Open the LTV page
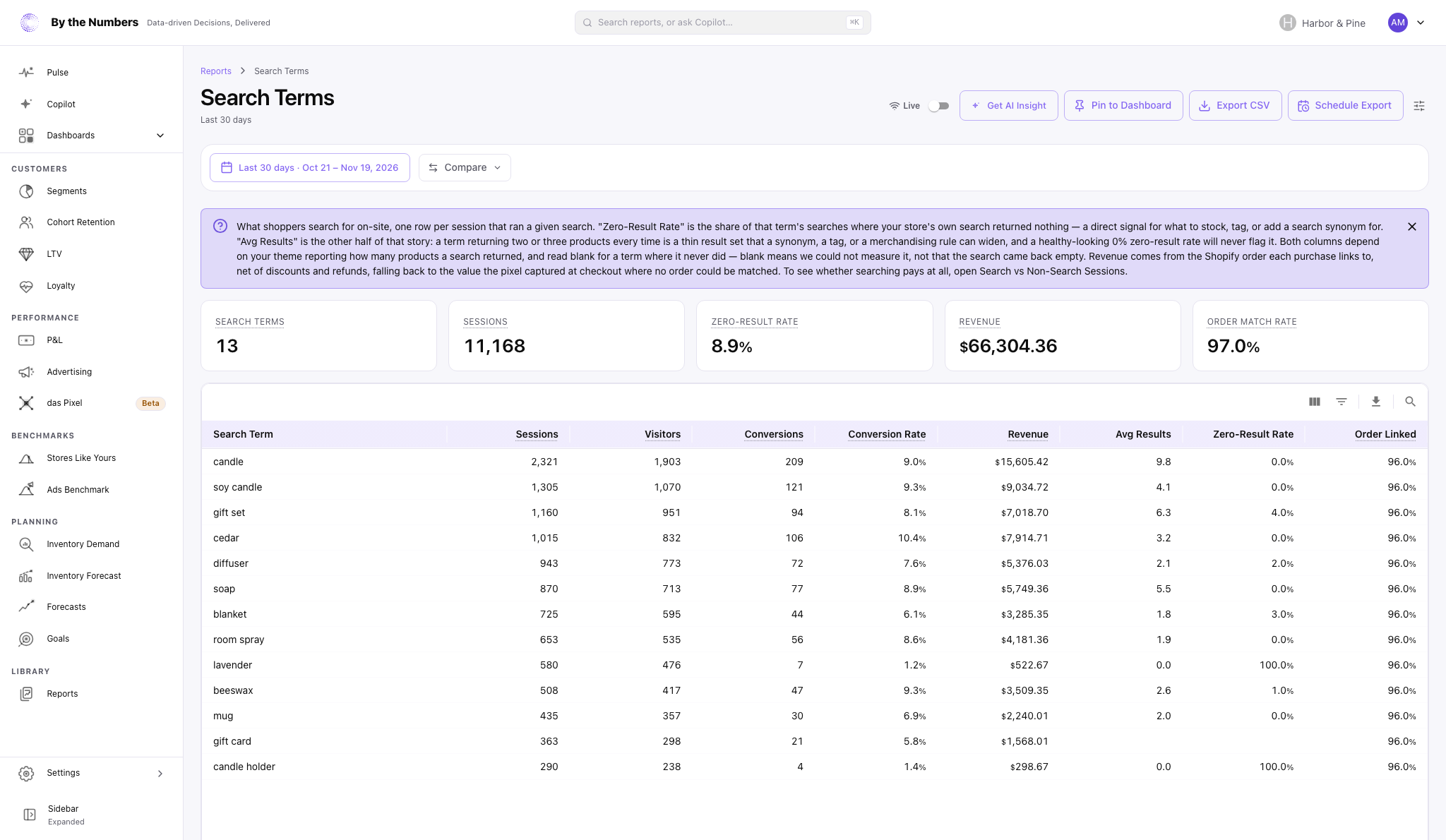The width and height of the screenshot is (1446, 840). 92,254
